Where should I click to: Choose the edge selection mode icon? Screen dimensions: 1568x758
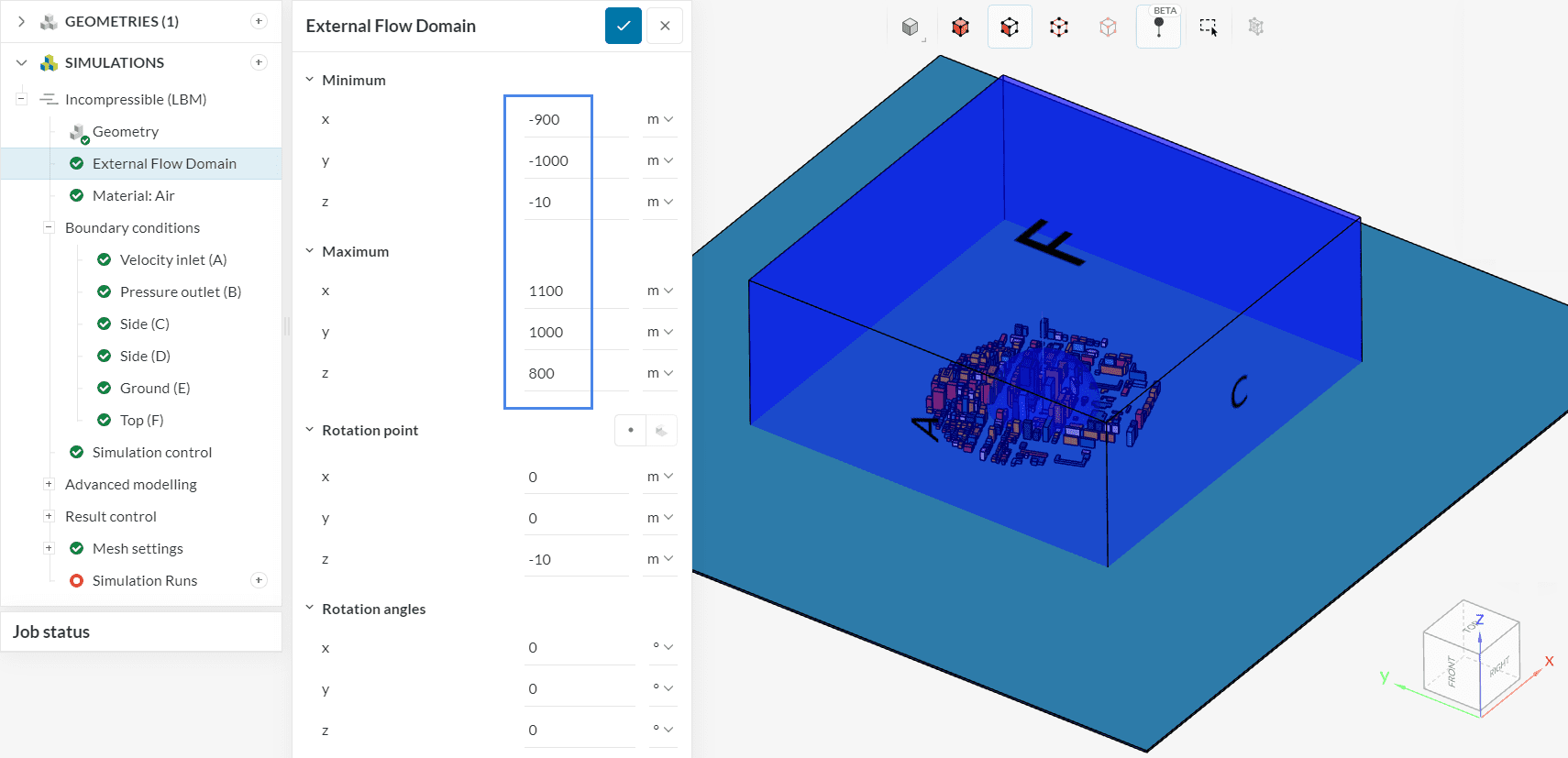(1059, 27)
